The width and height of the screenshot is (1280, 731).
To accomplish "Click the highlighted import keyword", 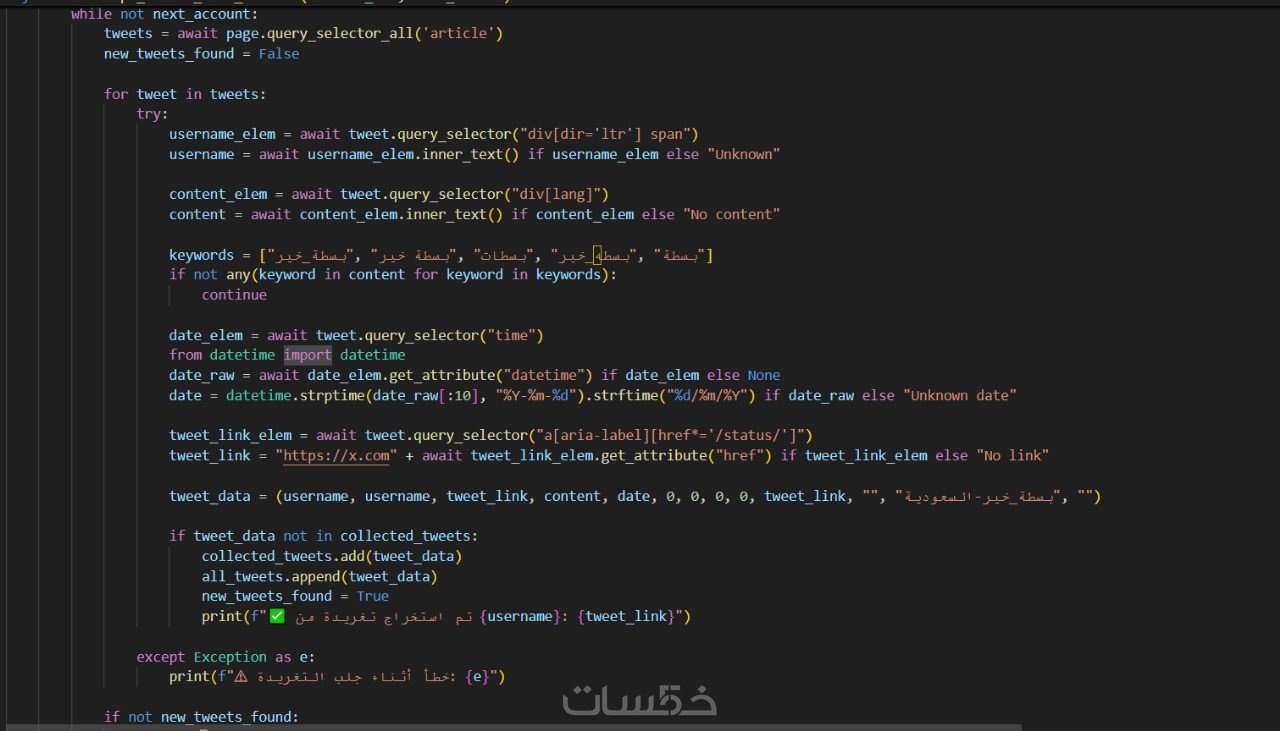I will point(308,355).
